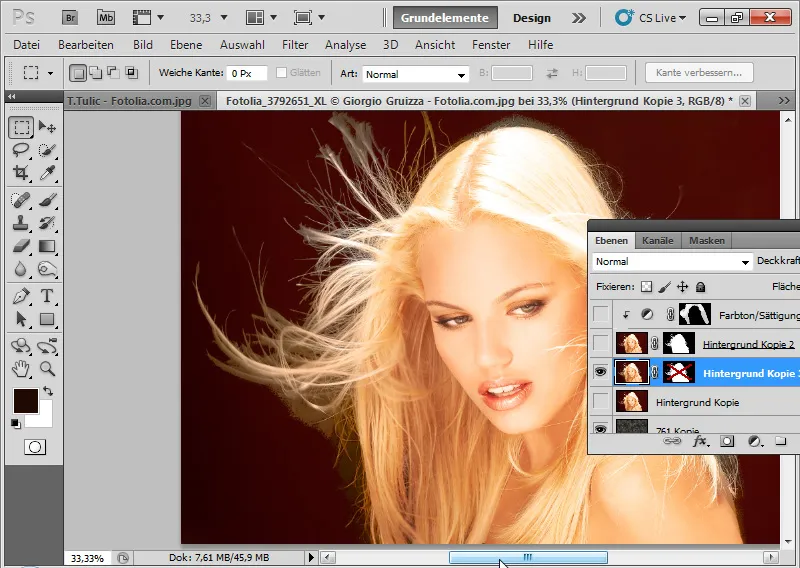Select the 3D Camera Orbit tool
Viewport: 800px width, 568px height.
click(47, 345)
